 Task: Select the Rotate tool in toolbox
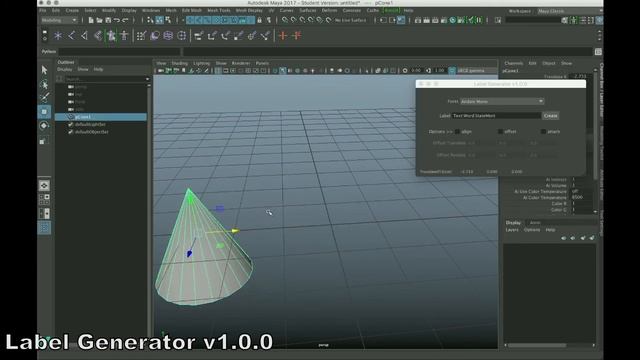[44, 126]
